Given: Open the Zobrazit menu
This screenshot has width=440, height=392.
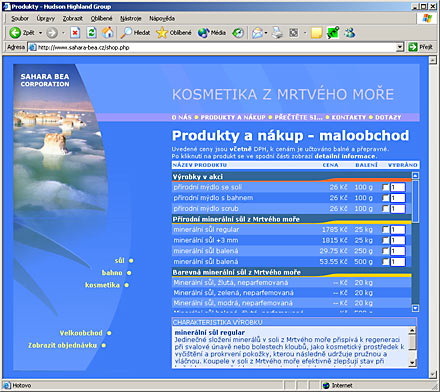Looking at the screenshot, I should (72, 18).
